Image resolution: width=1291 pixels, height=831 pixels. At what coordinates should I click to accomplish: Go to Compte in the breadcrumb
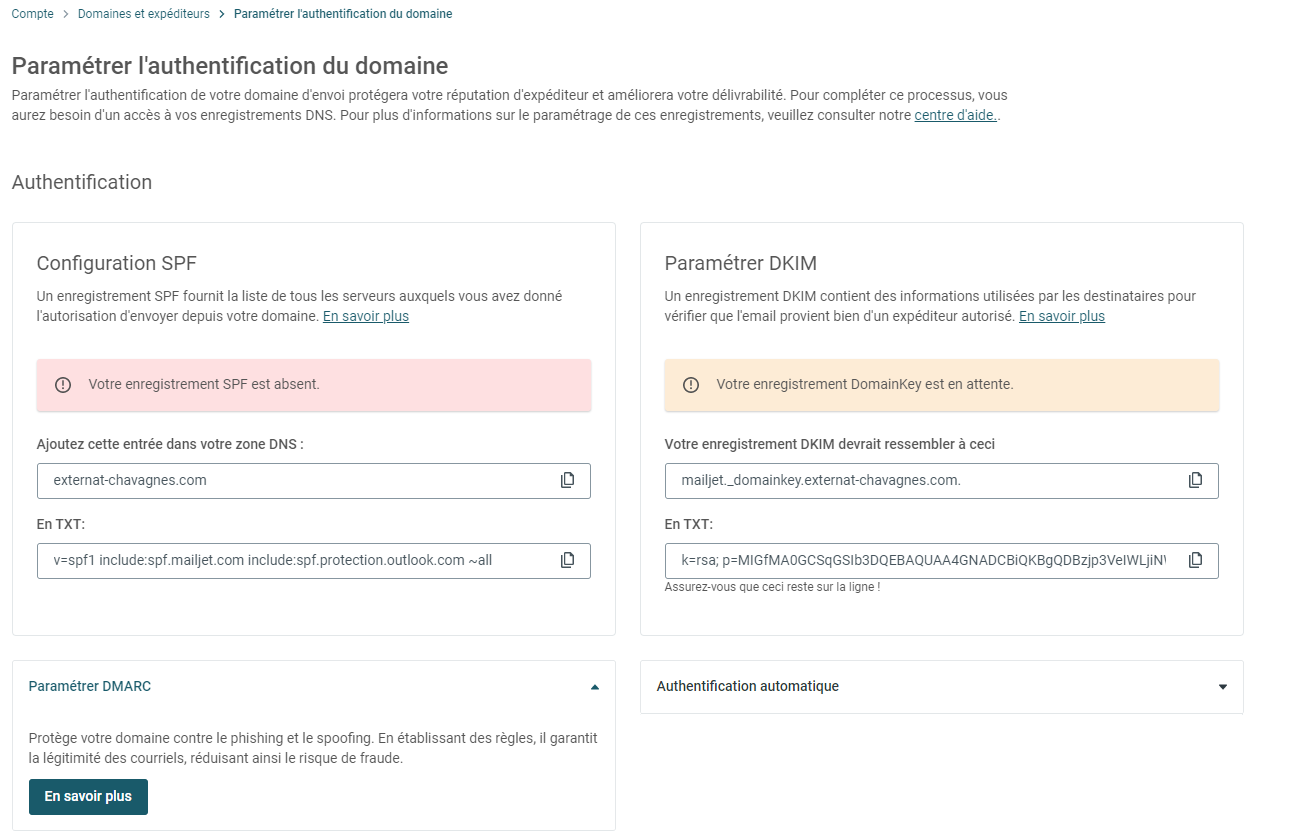33,14
